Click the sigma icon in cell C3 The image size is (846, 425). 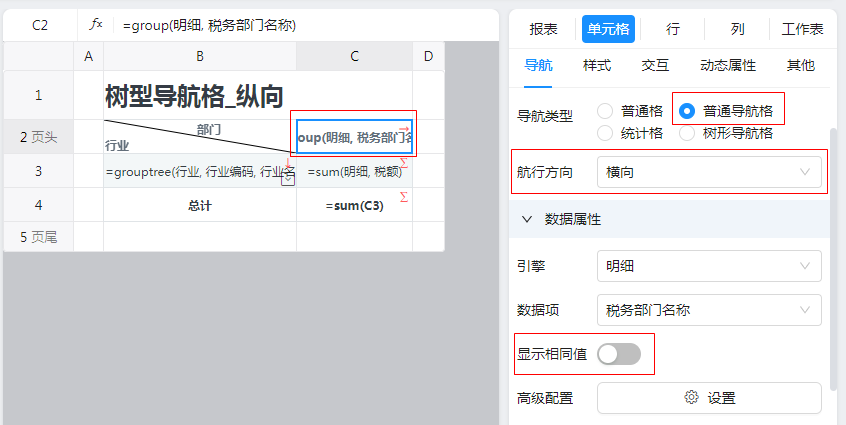coord(404,161)
